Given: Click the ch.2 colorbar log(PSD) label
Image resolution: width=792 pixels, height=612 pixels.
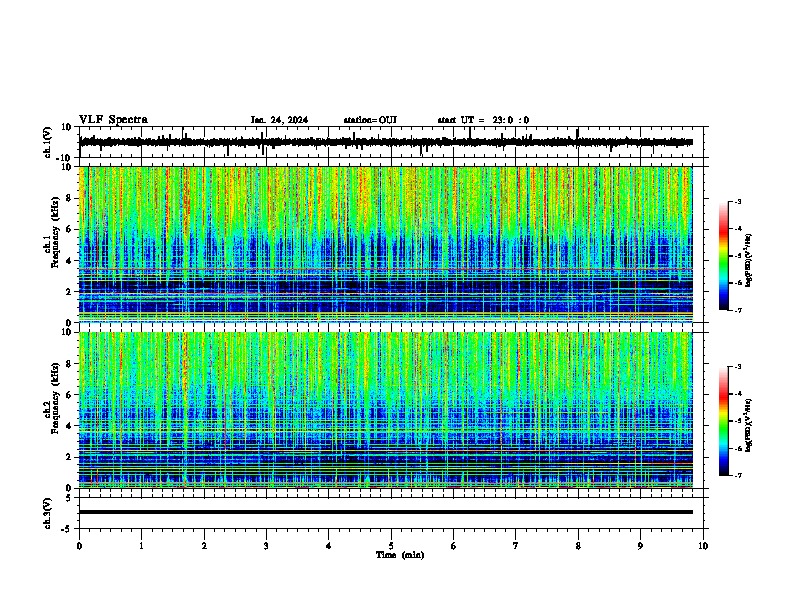Looking at the screenshot, I should coord(748,425).
